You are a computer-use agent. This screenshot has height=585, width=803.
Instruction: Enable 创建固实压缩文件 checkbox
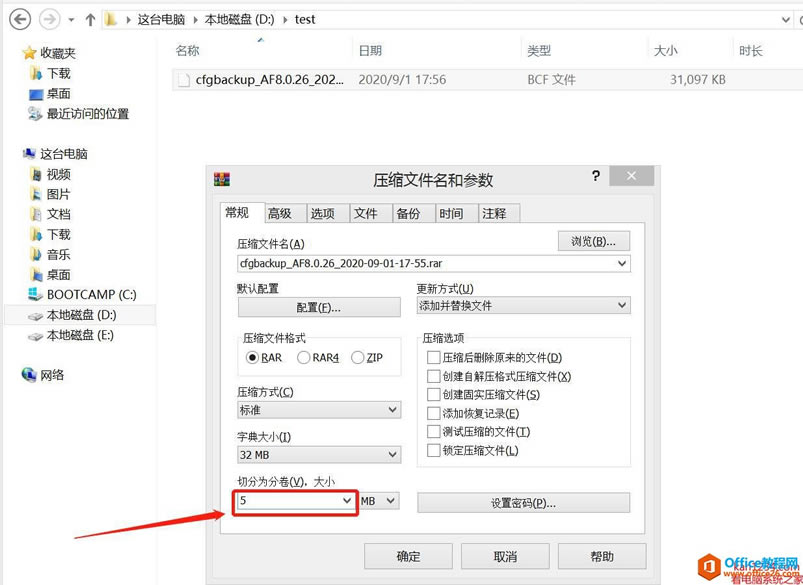pyautogui.click(x=434, y=394)
